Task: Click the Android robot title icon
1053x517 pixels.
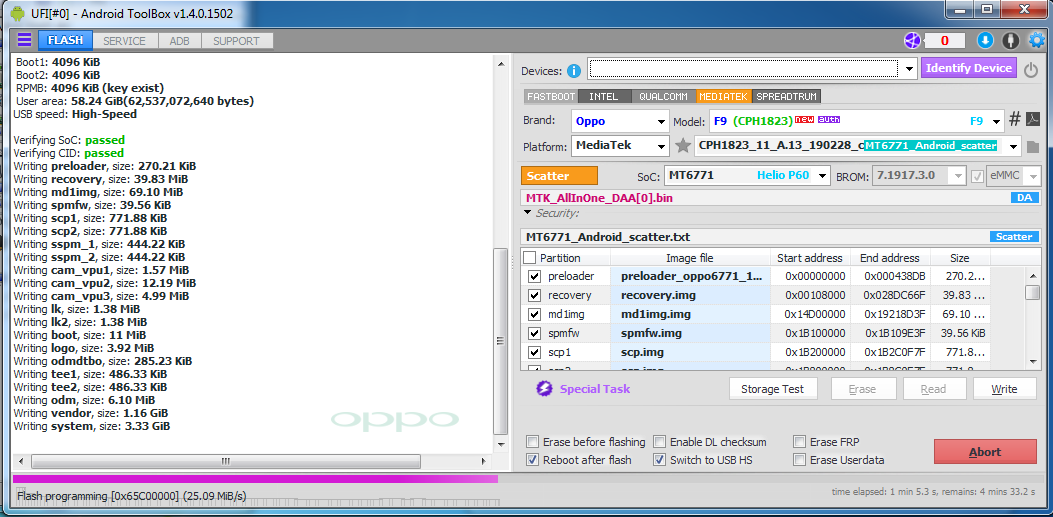Action: click(17, 12)
